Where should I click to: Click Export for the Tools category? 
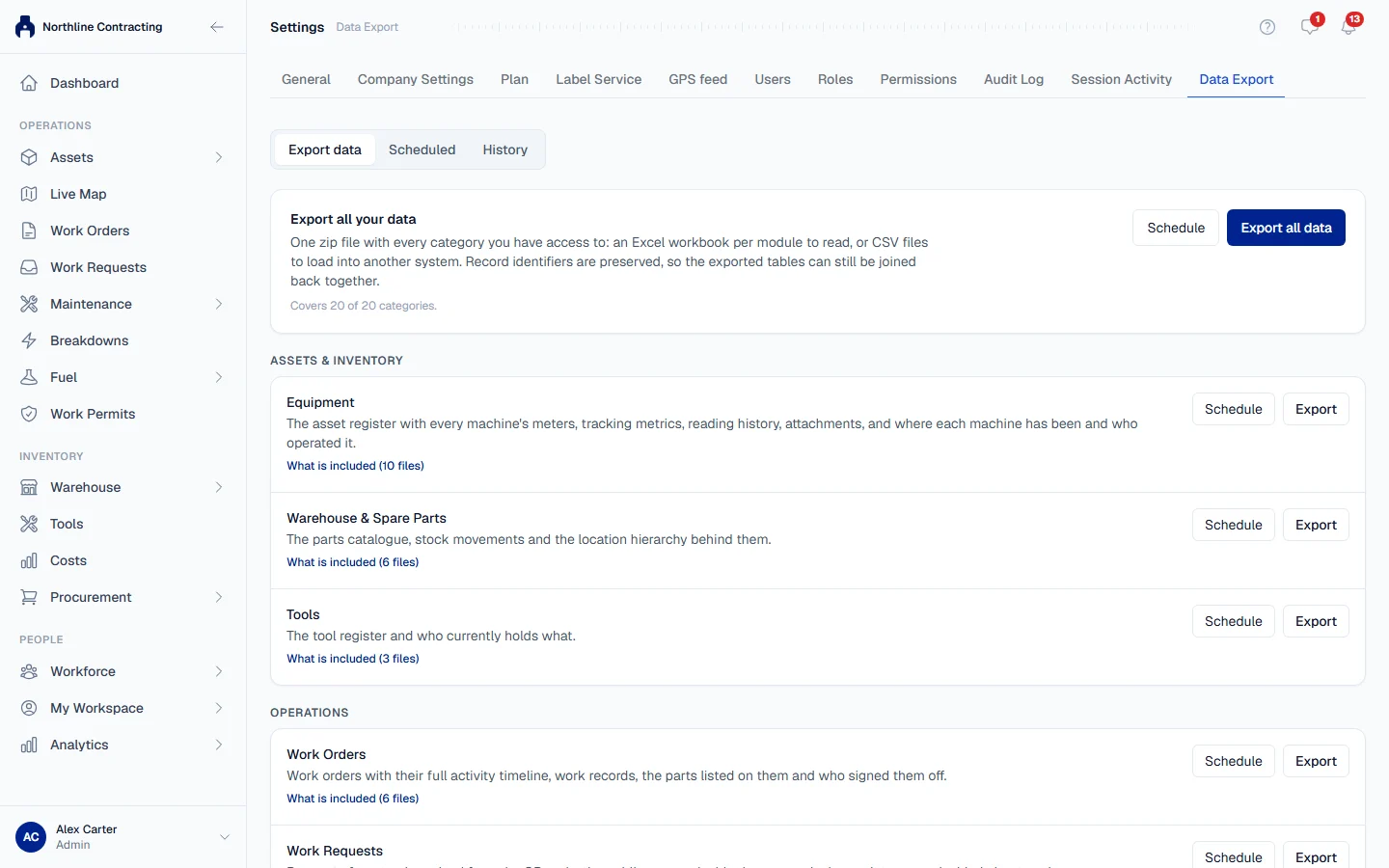pyautogui.click(x=1316, y=621)
